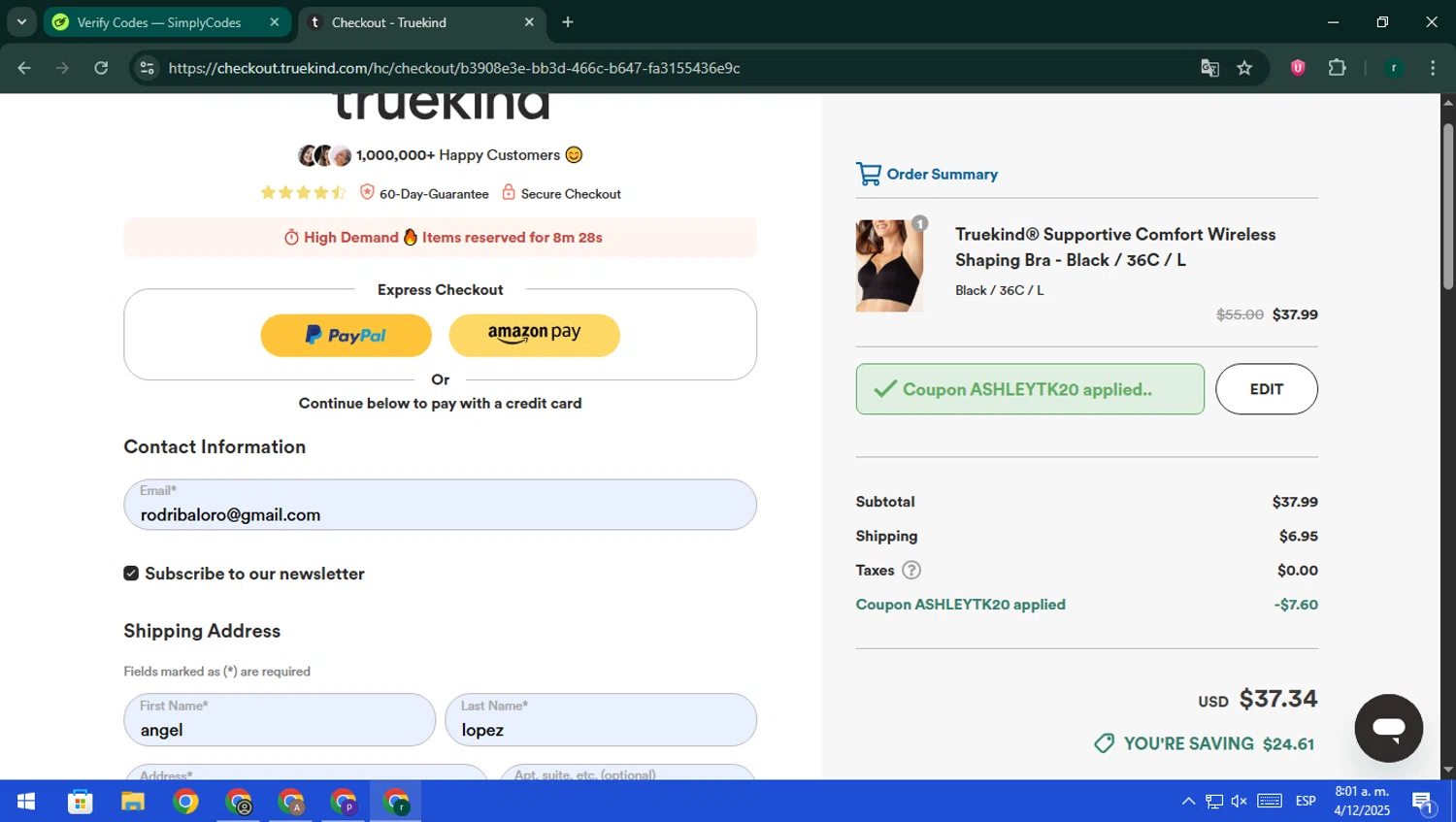
Task: Edit the First Name field
Action: (x=280, y=720)
